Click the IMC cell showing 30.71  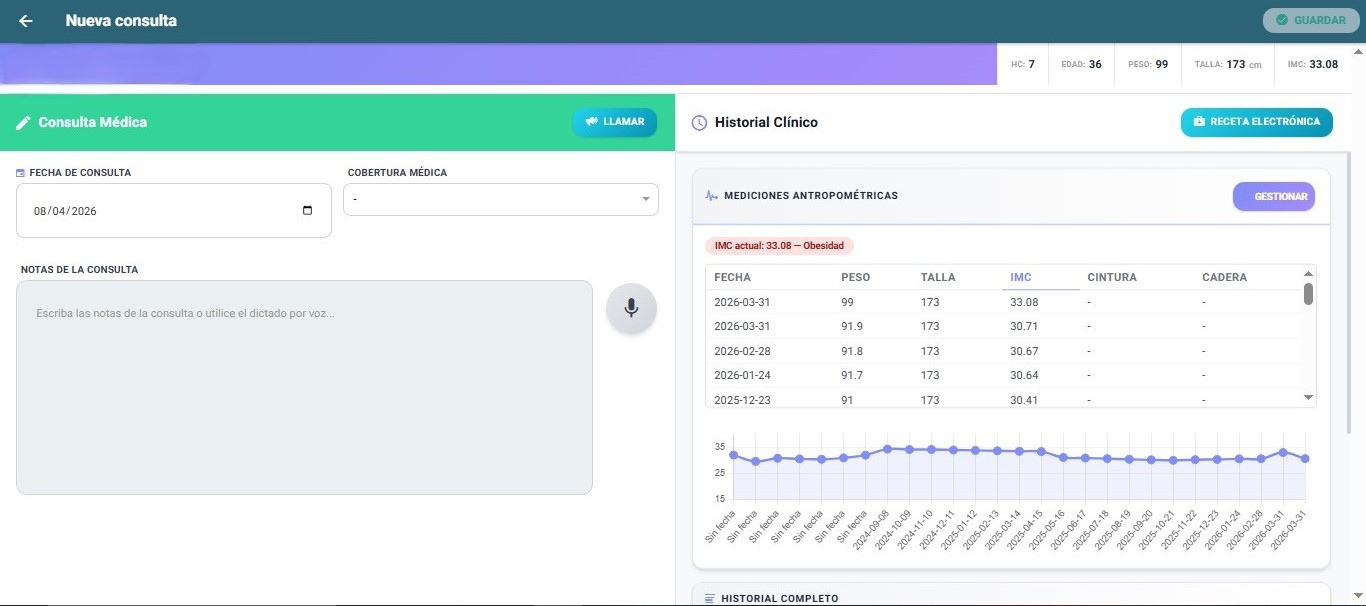(x=1024, y=327)
